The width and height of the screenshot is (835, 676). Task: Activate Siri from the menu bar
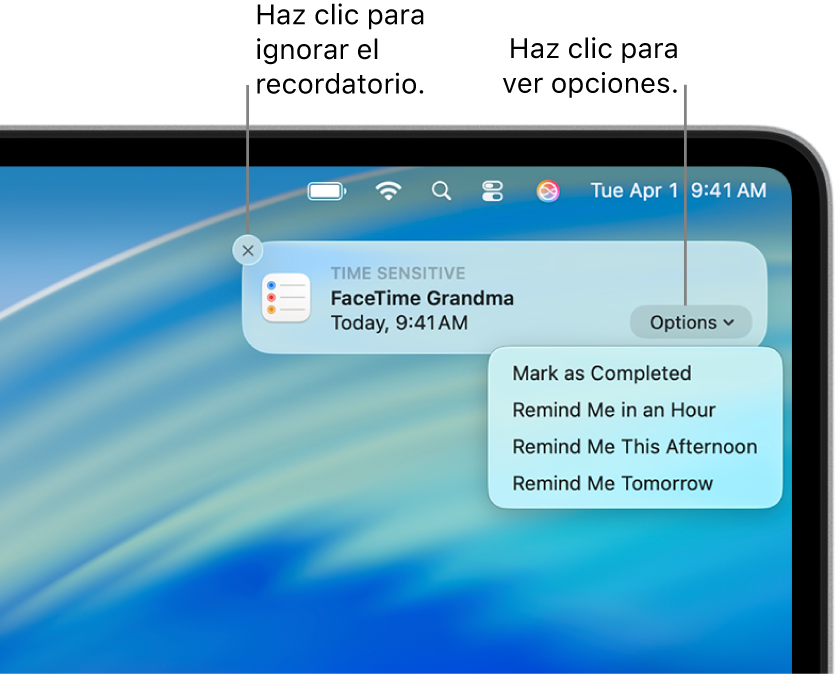click(x=547, y=190)
